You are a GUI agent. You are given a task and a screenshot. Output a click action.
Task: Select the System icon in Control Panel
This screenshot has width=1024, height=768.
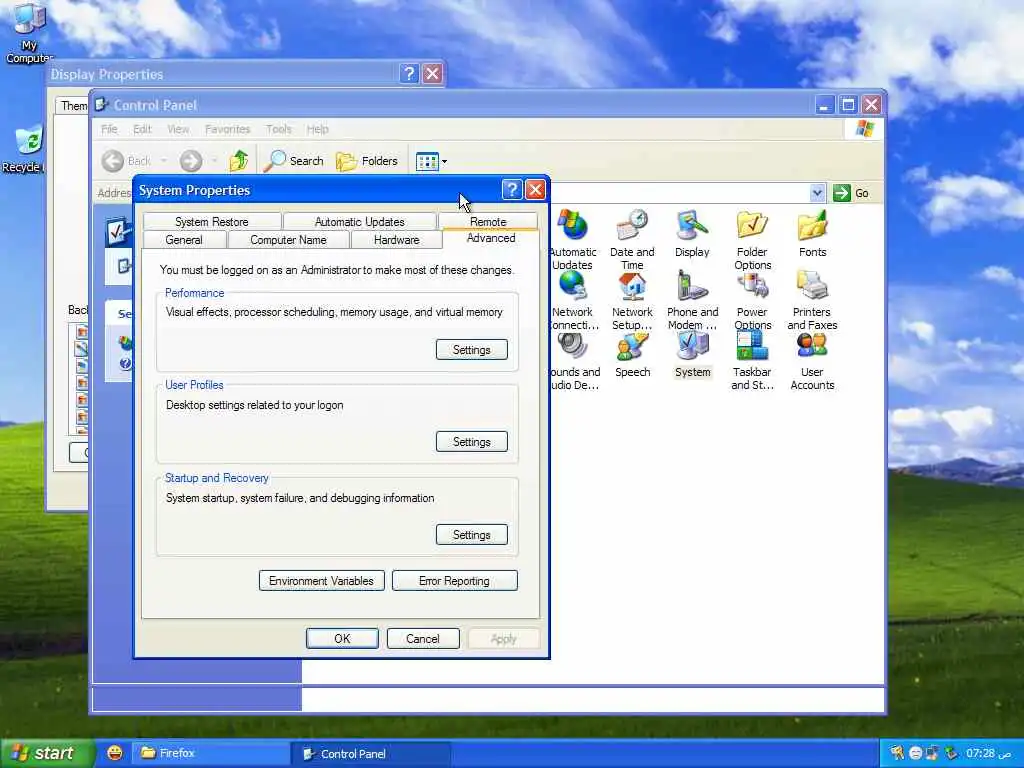692,355
